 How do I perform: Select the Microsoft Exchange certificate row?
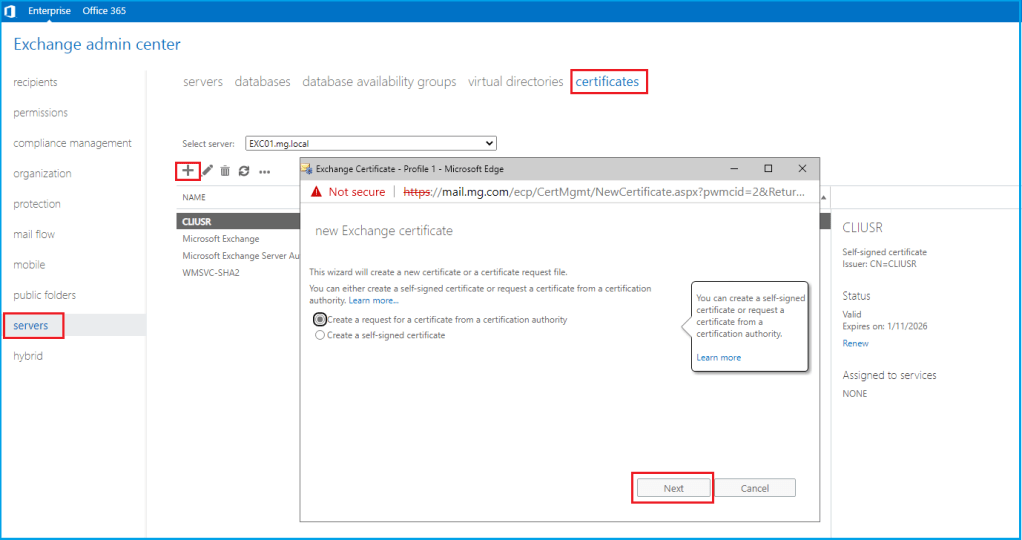click(x=221, y=239)
